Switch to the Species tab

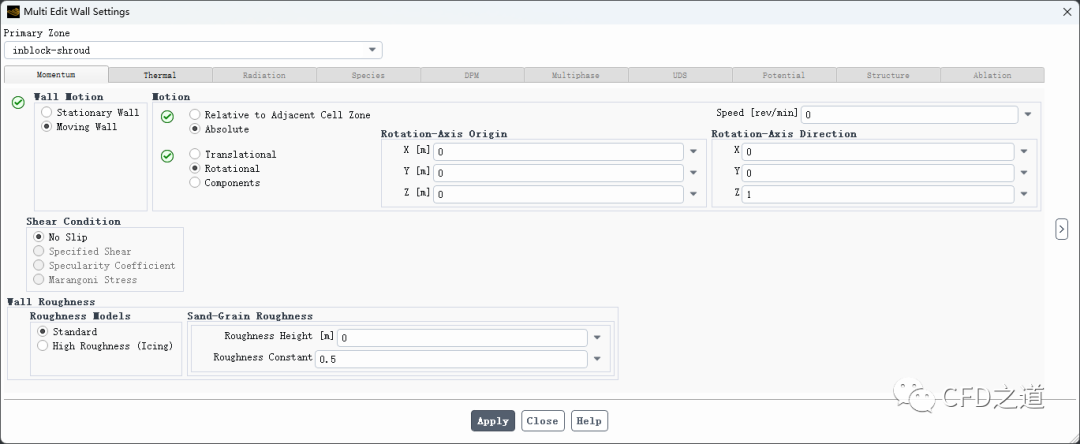[x=368, y=75]
